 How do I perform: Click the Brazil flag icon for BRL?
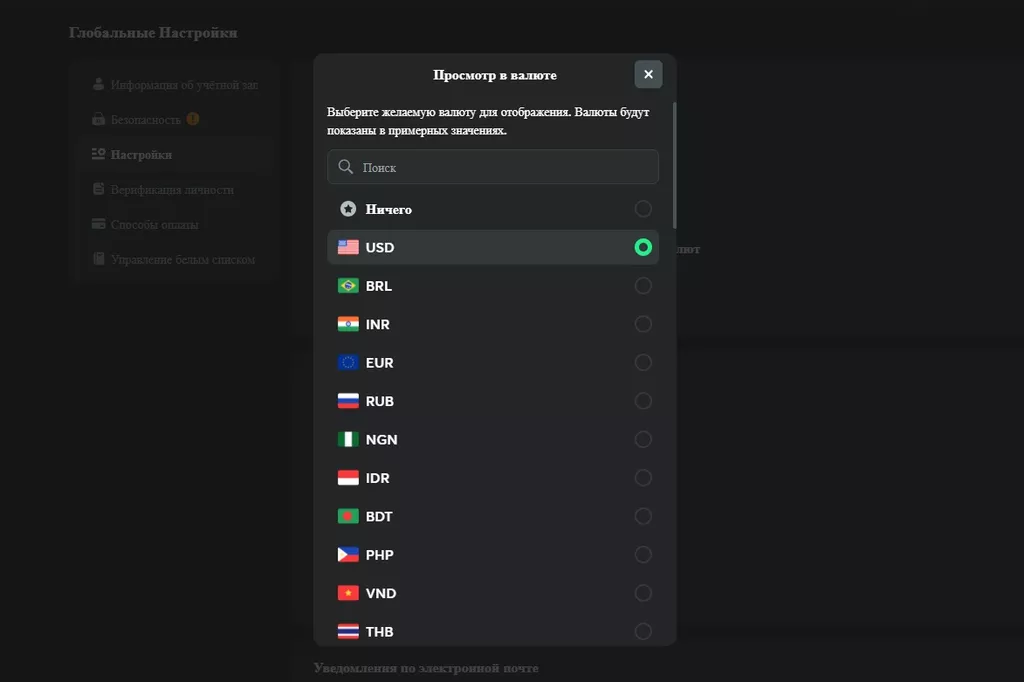click(x=348, y=286)
